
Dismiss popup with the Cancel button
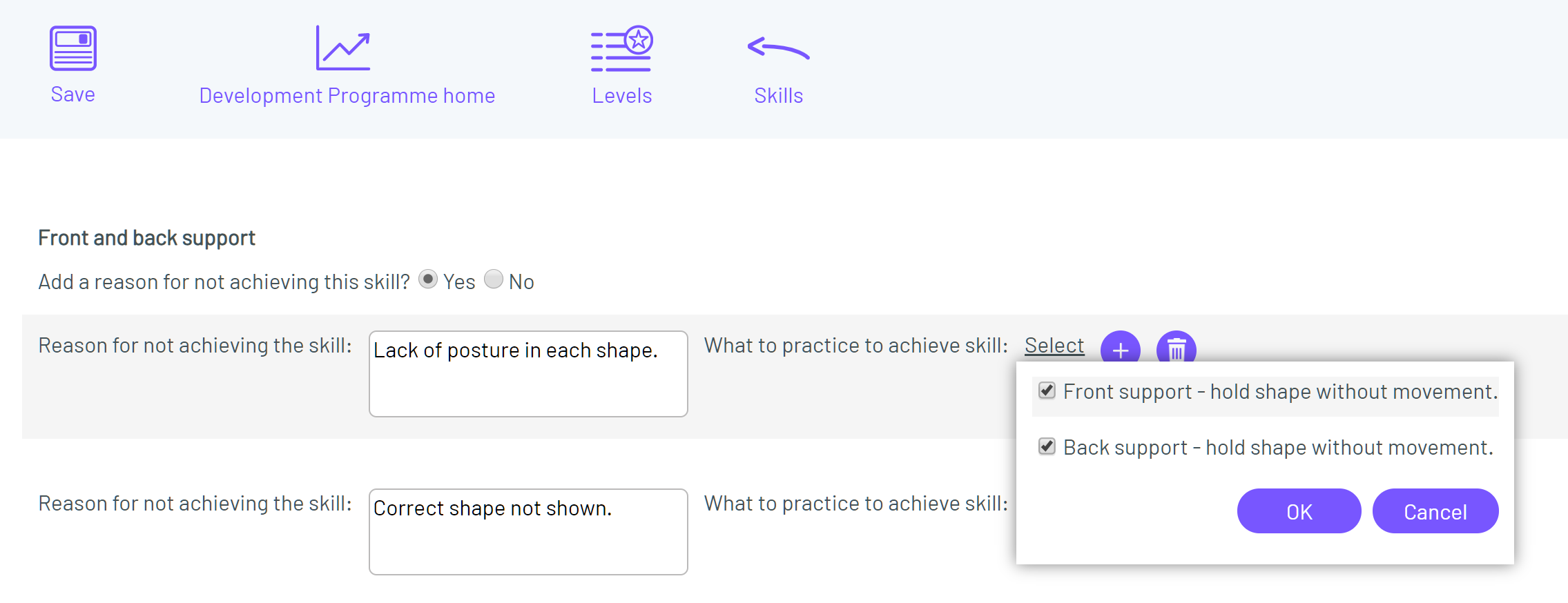(x=1435, y=511)
